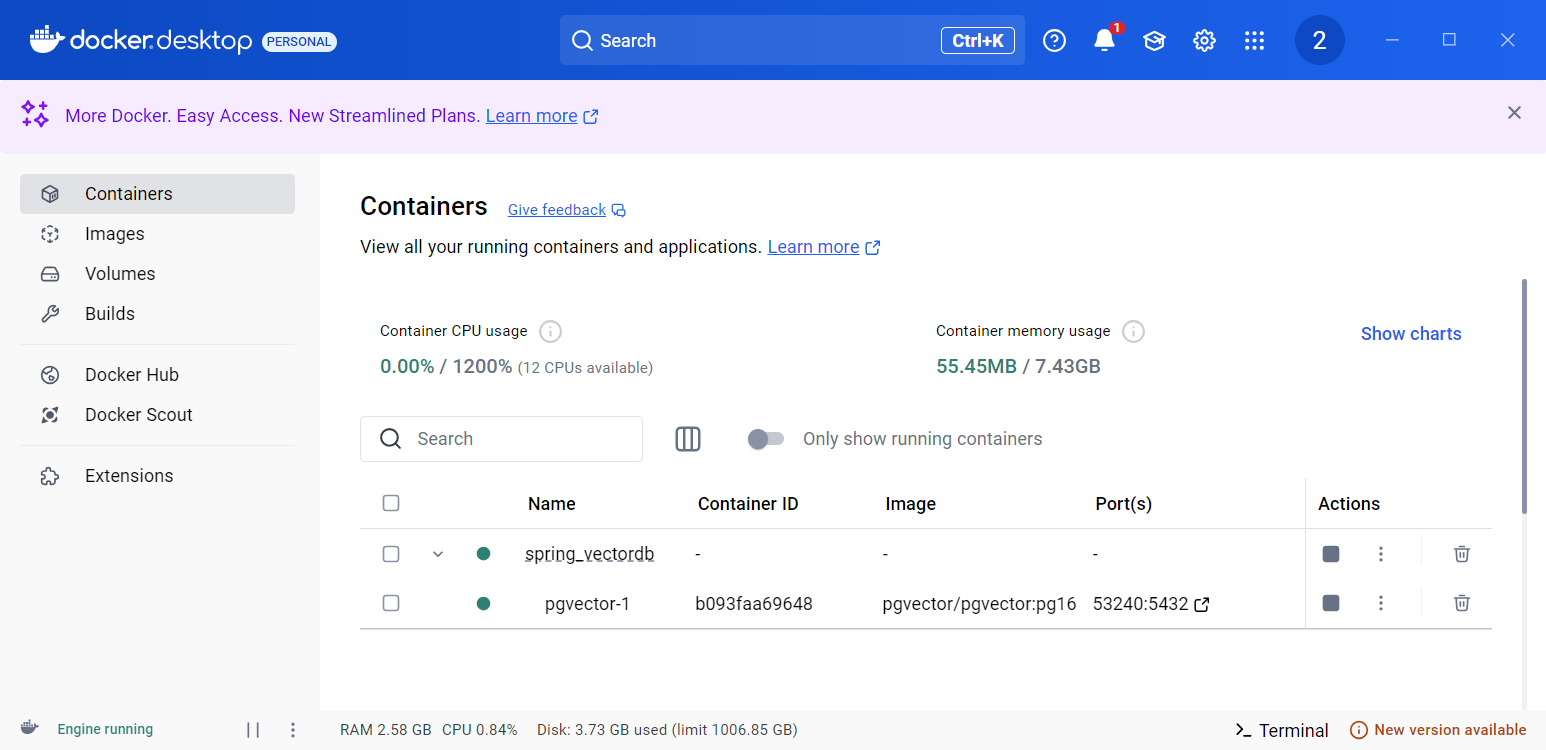Click Engine running status text

(105, 730)
